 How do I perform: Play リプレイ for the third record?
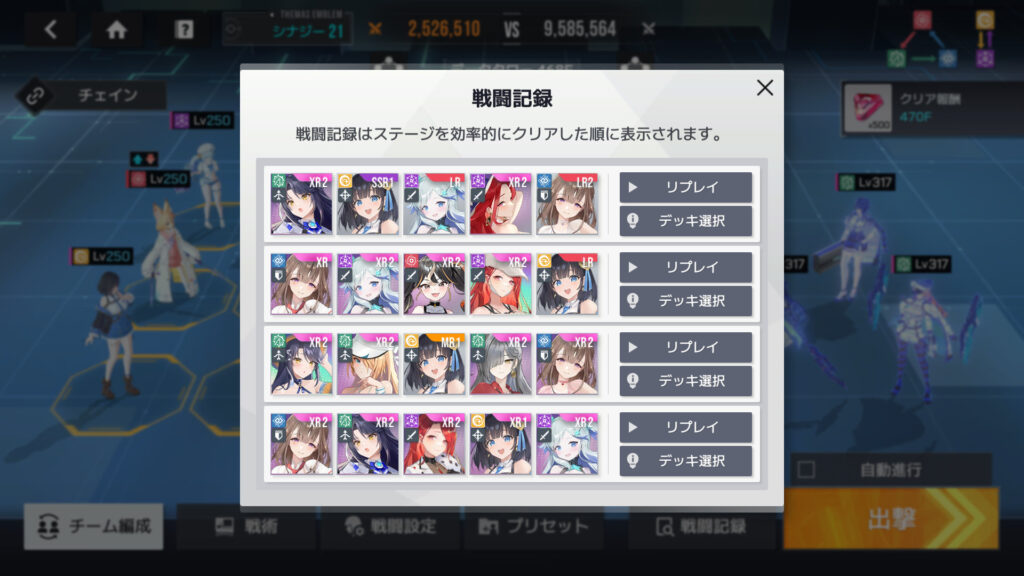[x=686, y=347]
